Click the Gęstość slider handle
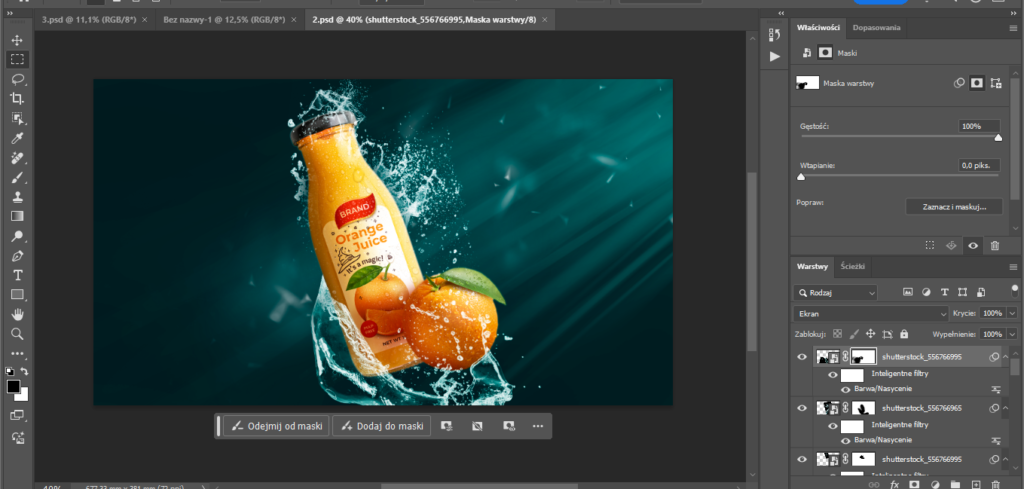The height and width of the screenshot is (489, 1024). [998, 137]
